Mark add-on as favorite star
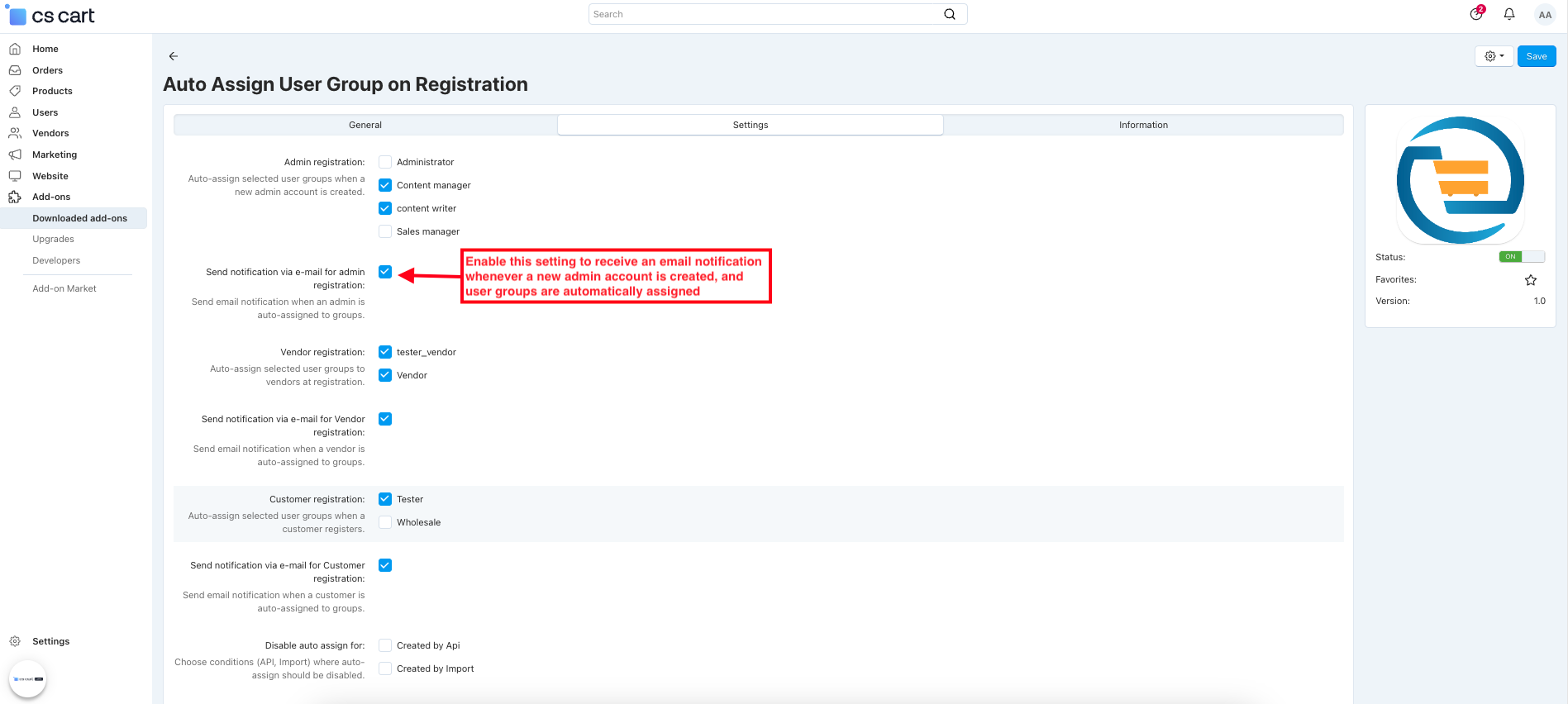1568x704 pixels. coord(1530,280)
